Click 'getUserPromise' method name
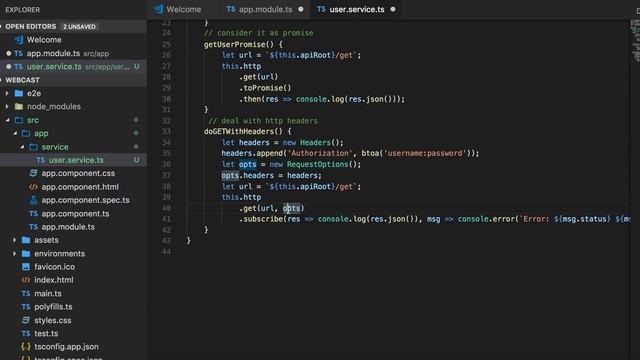 (234, 44)
